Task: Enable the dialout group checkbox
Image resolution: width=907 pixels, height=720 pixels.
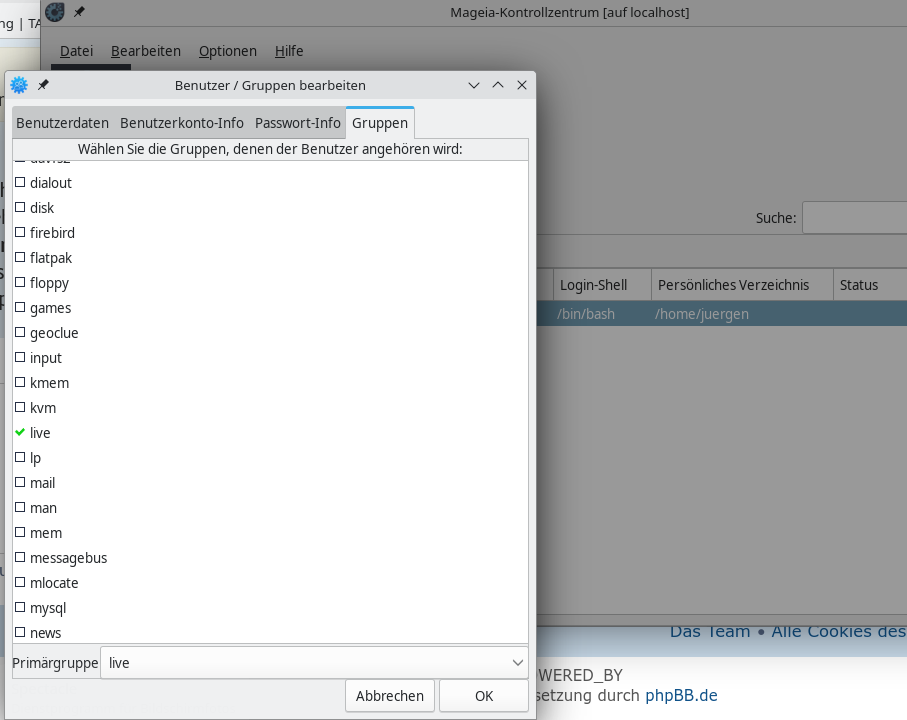Action: 20,183
